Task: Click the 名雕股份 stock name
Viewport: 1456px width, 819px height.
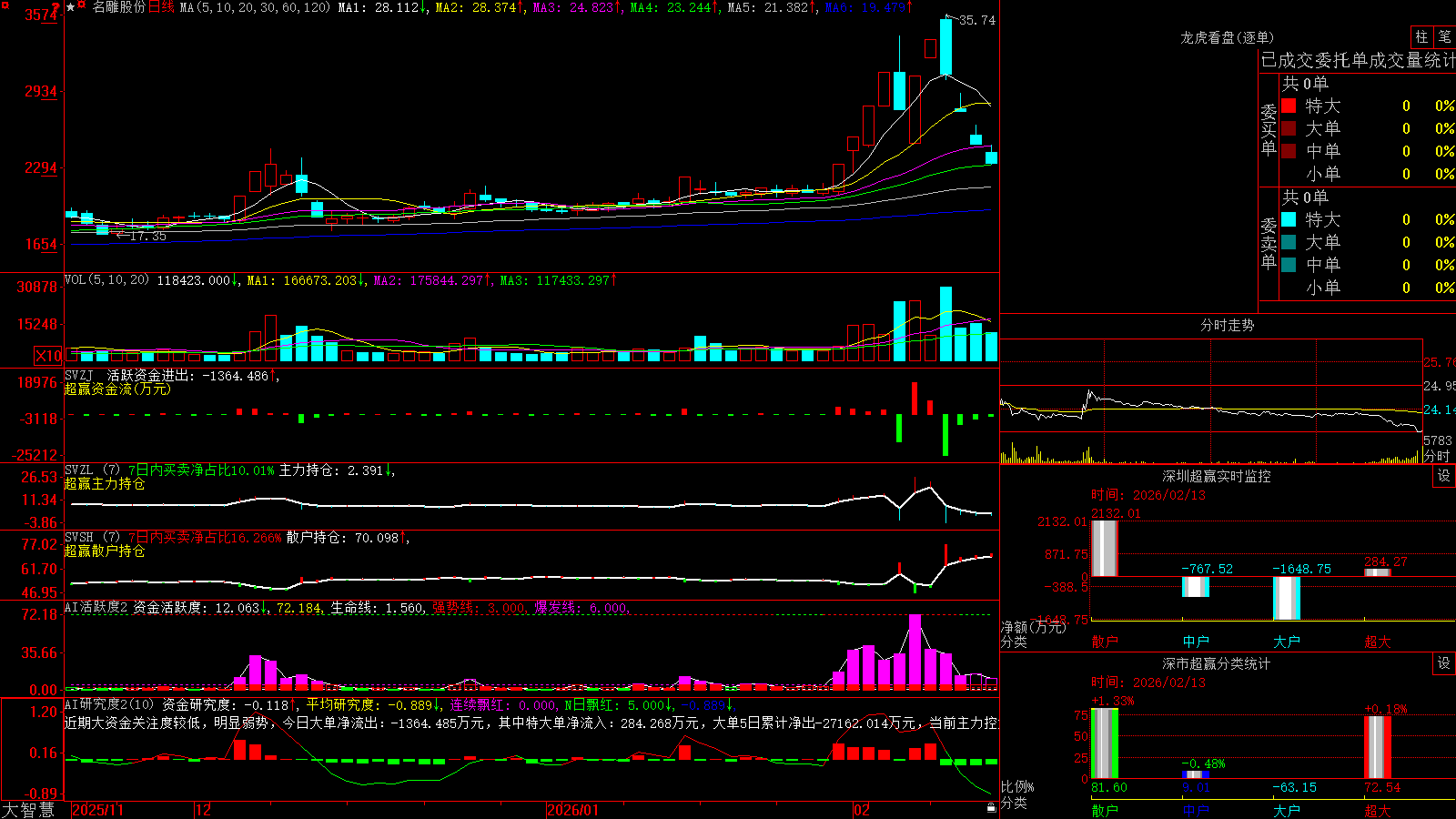Action: click(x=118, y=7)
